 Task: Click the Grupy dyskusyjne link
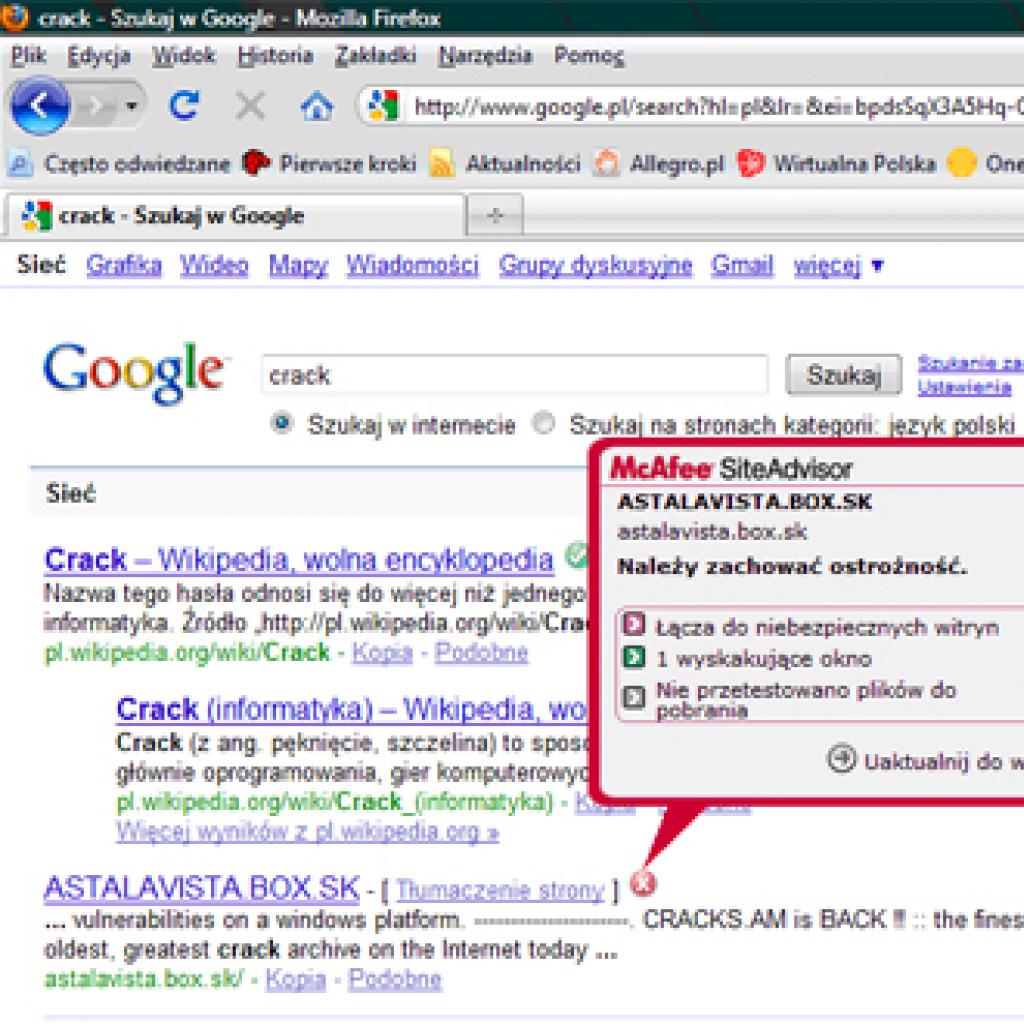coord(595,265)
